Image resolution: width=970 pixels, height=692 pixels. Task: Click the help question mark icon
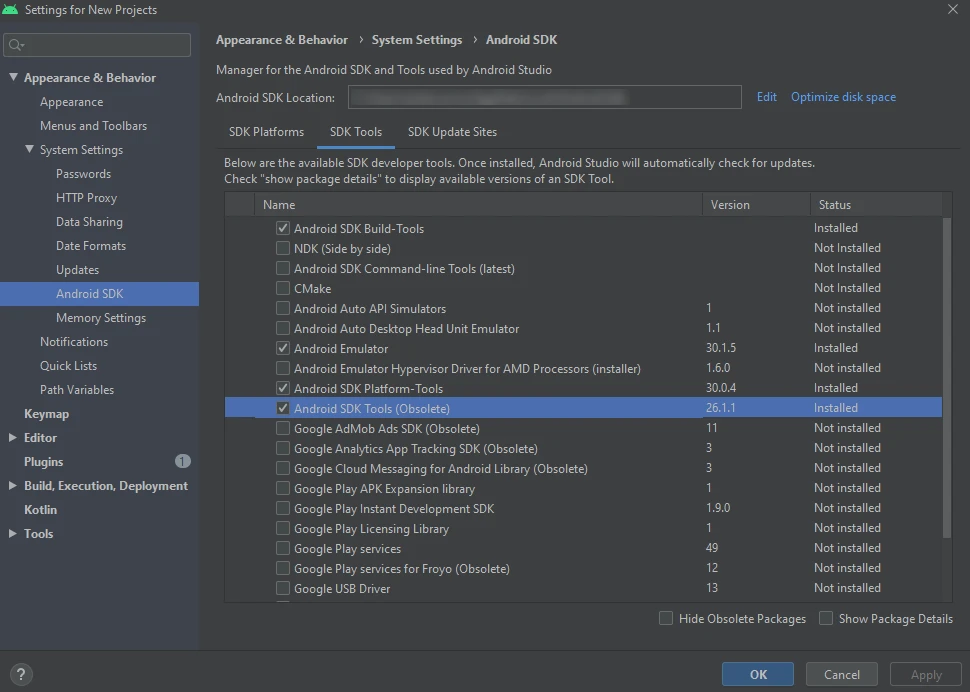click(22, 674)
